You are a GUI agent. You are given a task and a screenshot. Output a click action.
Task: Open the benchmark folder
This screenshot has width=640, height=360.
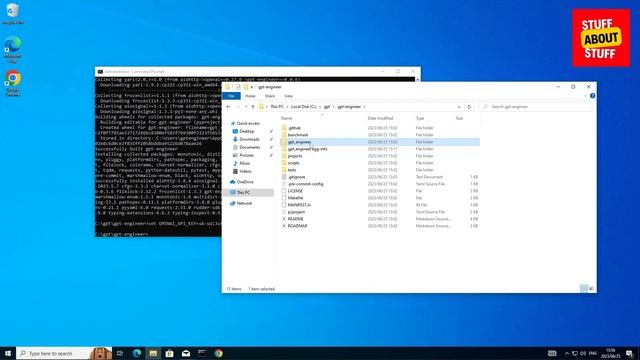tap(298, 135)
